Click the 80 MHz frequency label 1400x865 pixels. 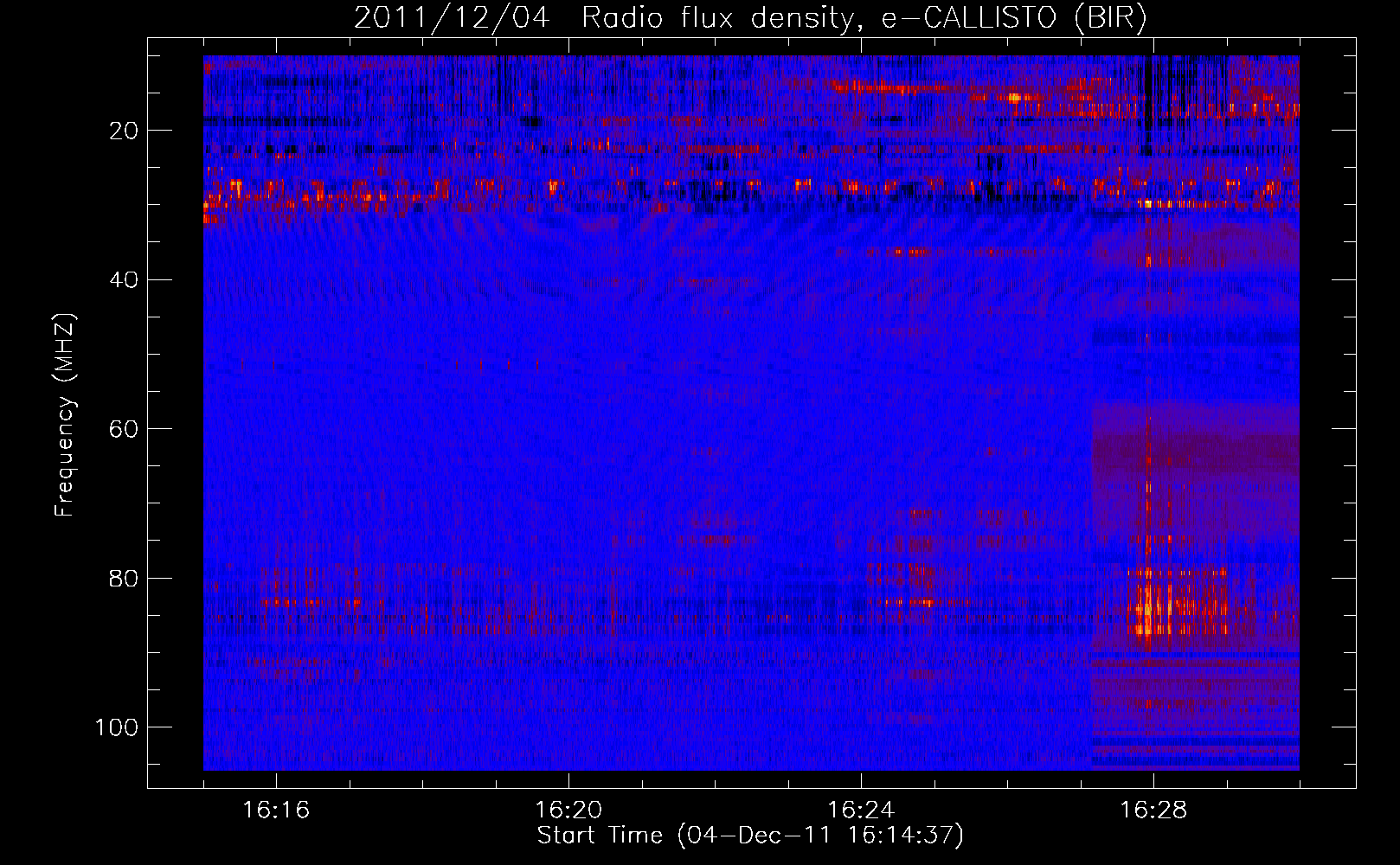(125, 578)
